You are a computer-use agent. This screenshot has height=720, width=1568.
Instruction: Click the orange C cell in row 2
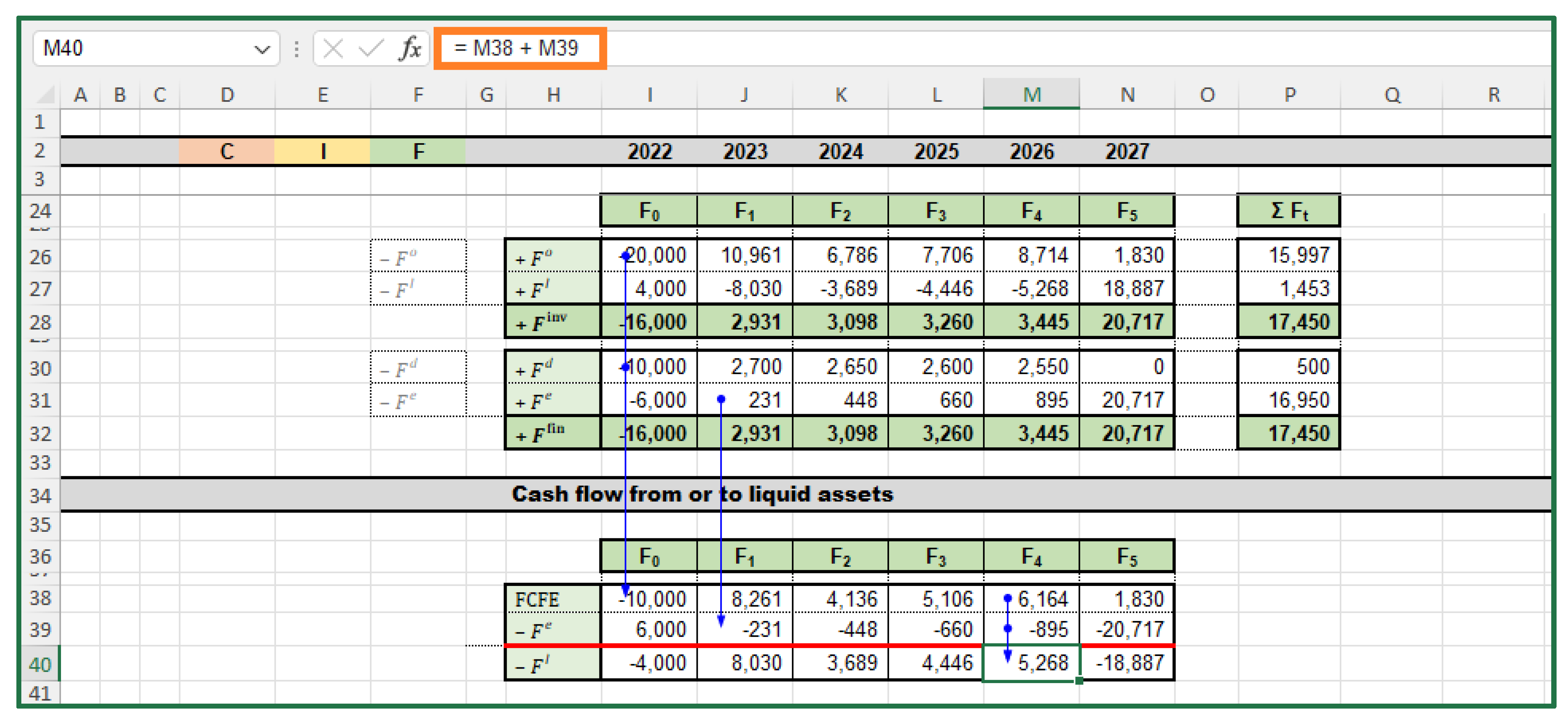pos(226,151)
